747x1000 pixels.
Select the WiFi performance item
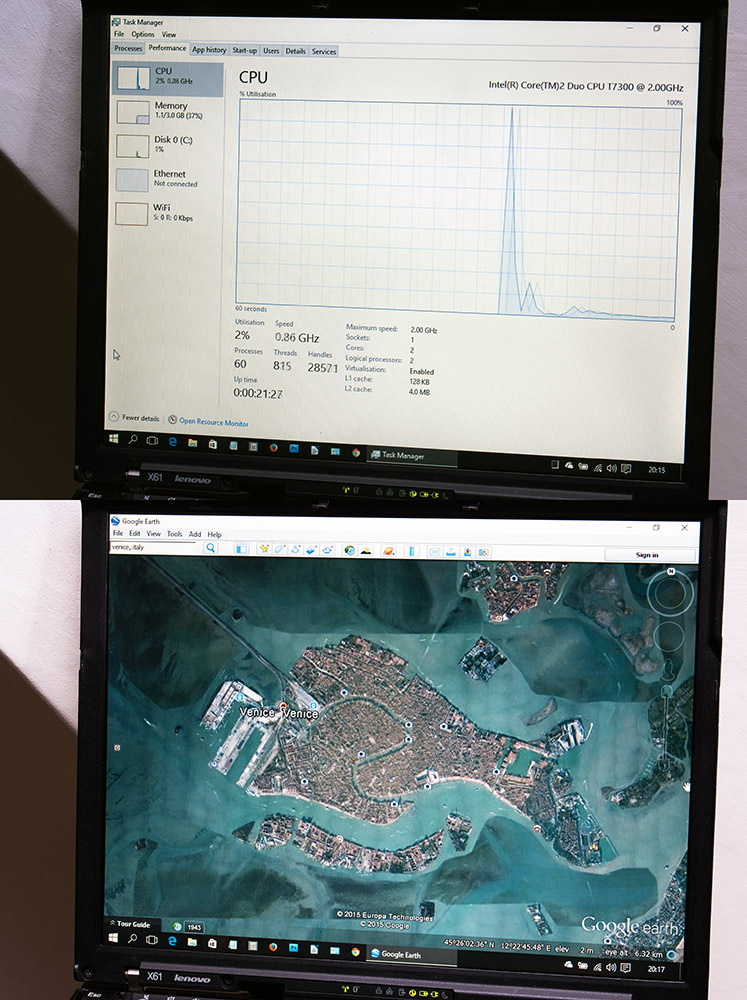[x=168, y=214]
